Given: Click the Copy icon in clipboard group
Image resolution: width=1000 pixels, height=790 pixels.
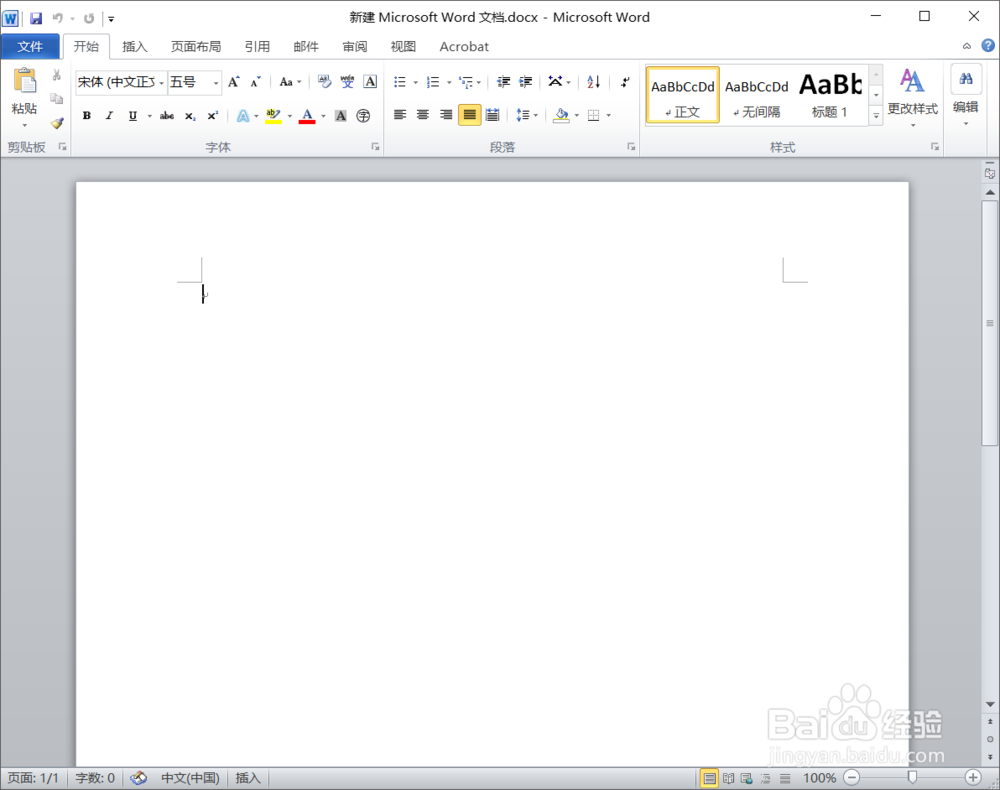Looking at the screenshot, I should pyautogui.click(x=57, y=99).
